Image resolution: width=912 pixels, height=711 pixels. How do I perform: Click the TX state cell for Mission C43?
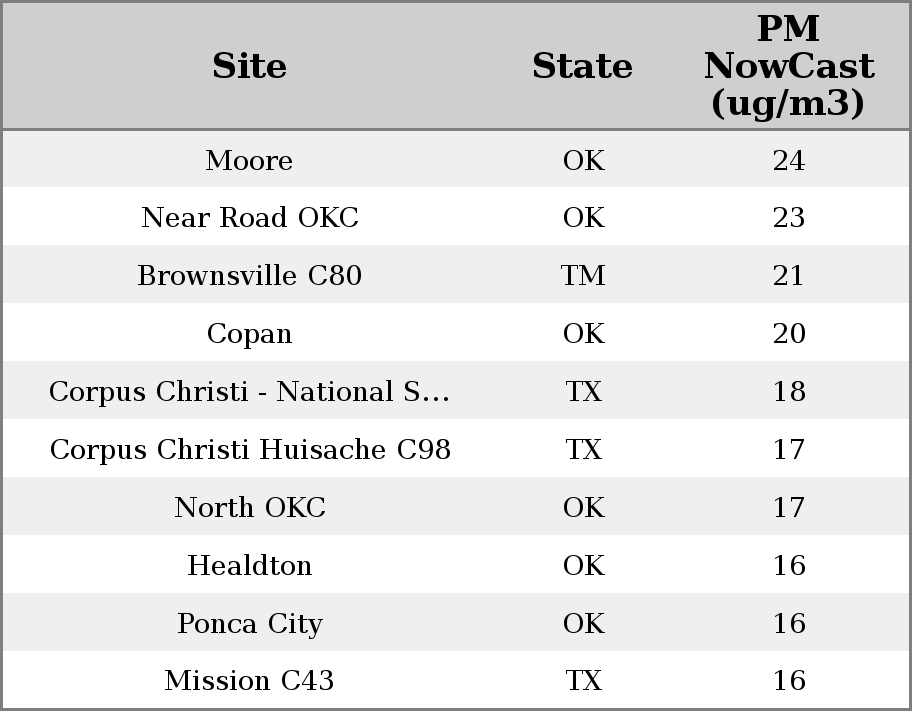click(x=583, y=681)
